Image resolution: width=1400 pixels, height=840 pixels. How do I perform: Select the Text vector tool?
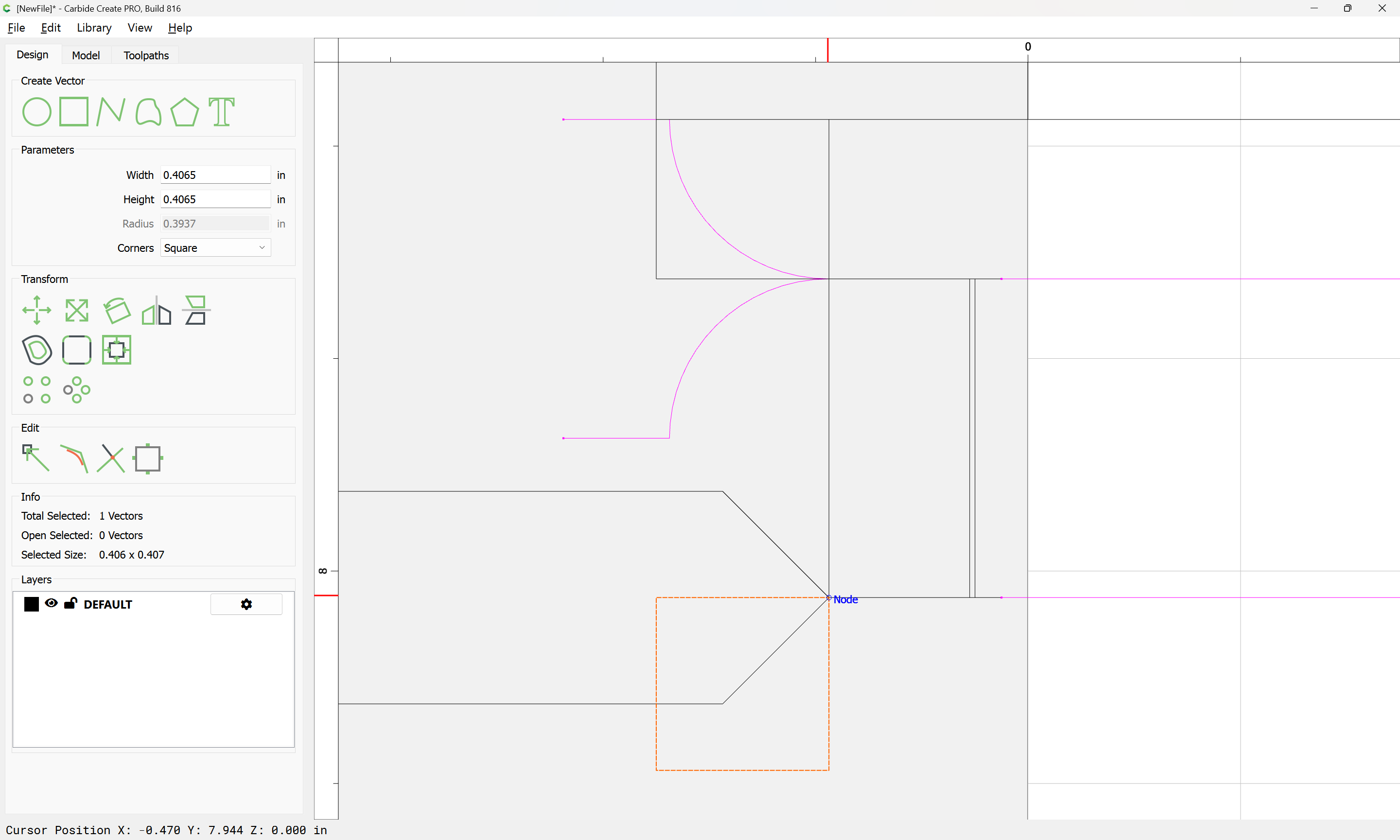pos(221,111)
